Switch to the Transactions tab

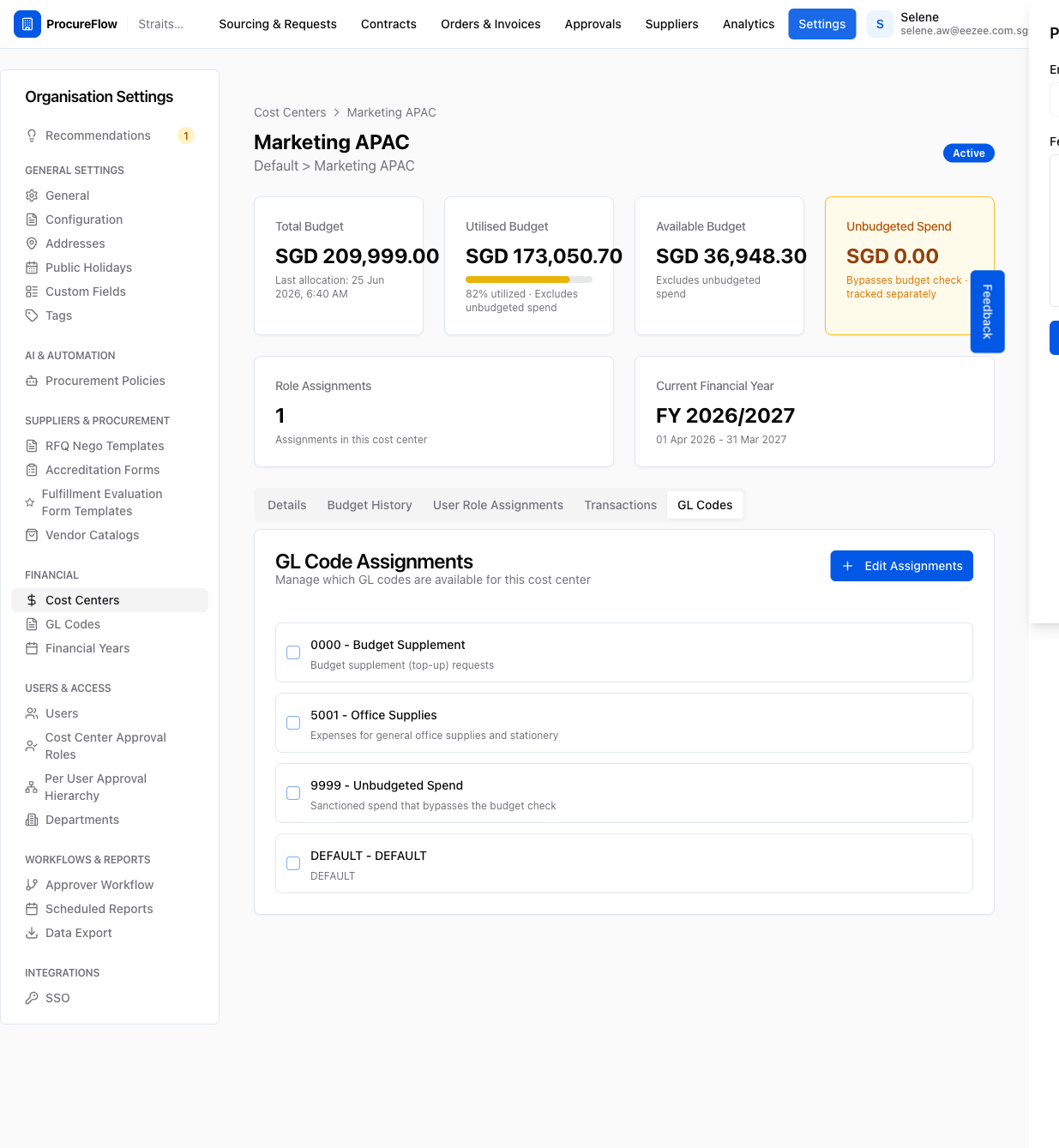(x=620, y=505)
